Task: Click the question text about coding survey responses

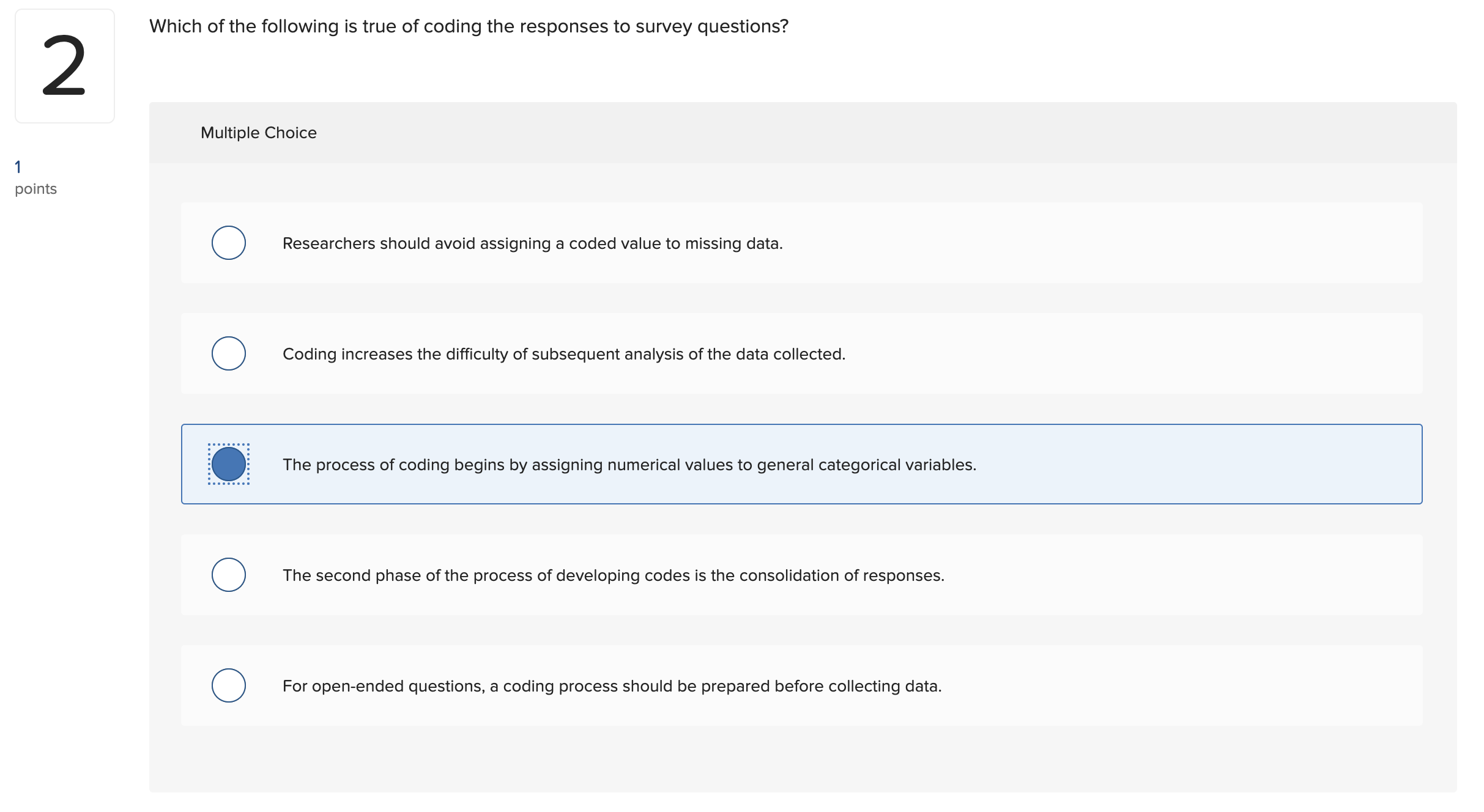Action: click(x=467, y=26)
